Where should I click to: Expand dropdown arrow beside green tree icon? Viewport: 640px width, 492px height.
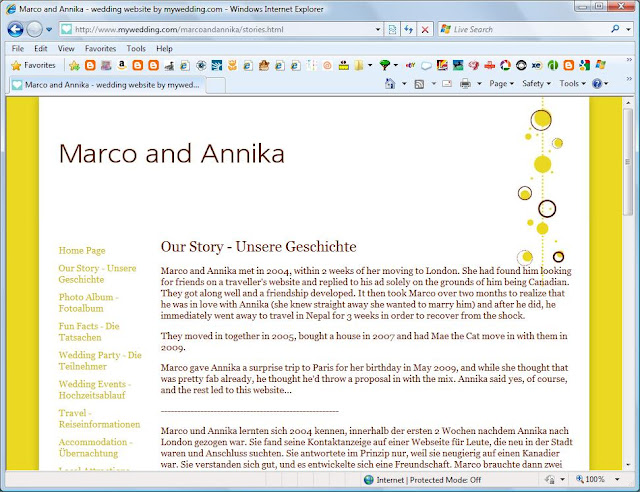(x=396, y=65)
